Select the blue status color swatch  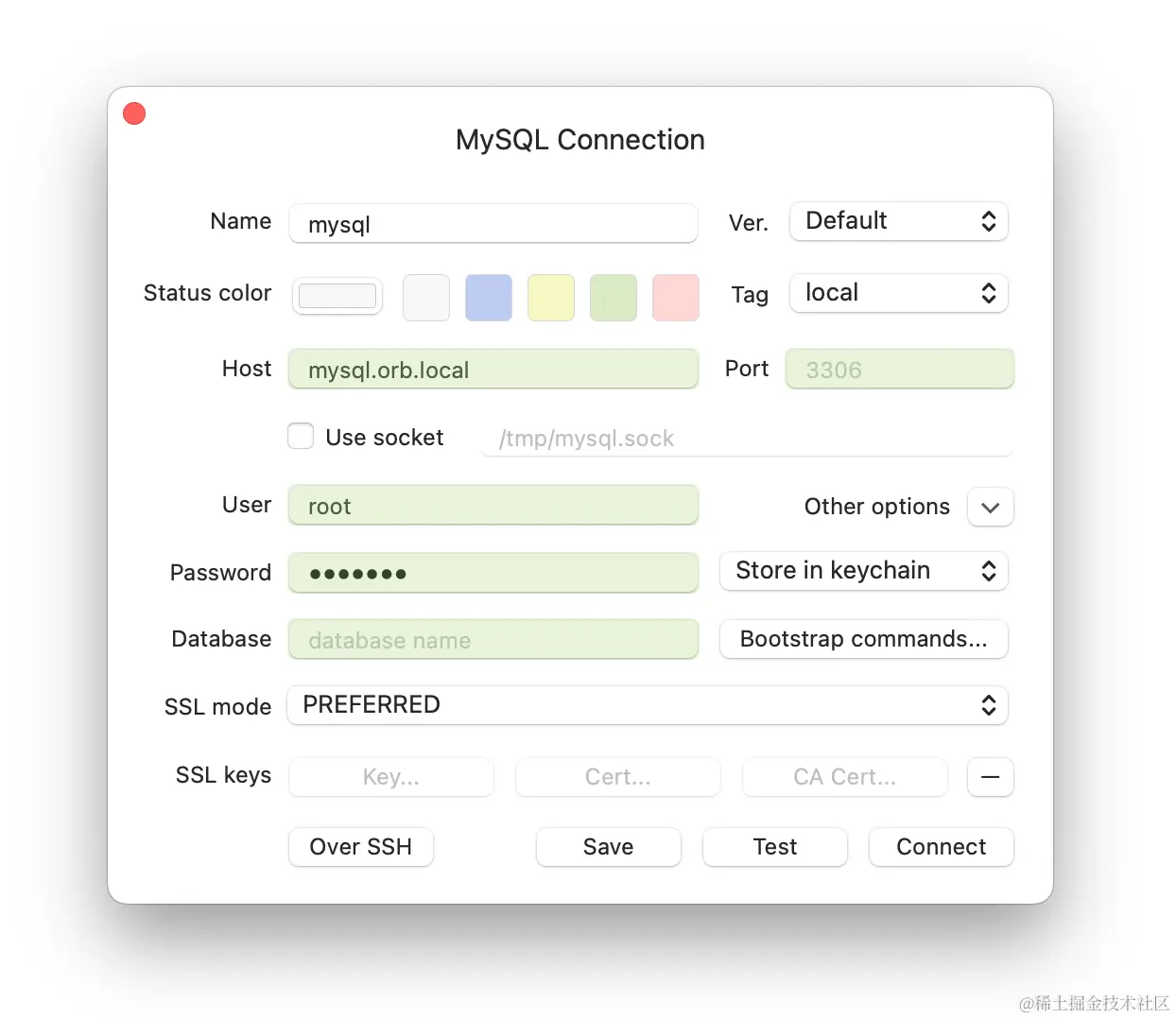point(488,297)
